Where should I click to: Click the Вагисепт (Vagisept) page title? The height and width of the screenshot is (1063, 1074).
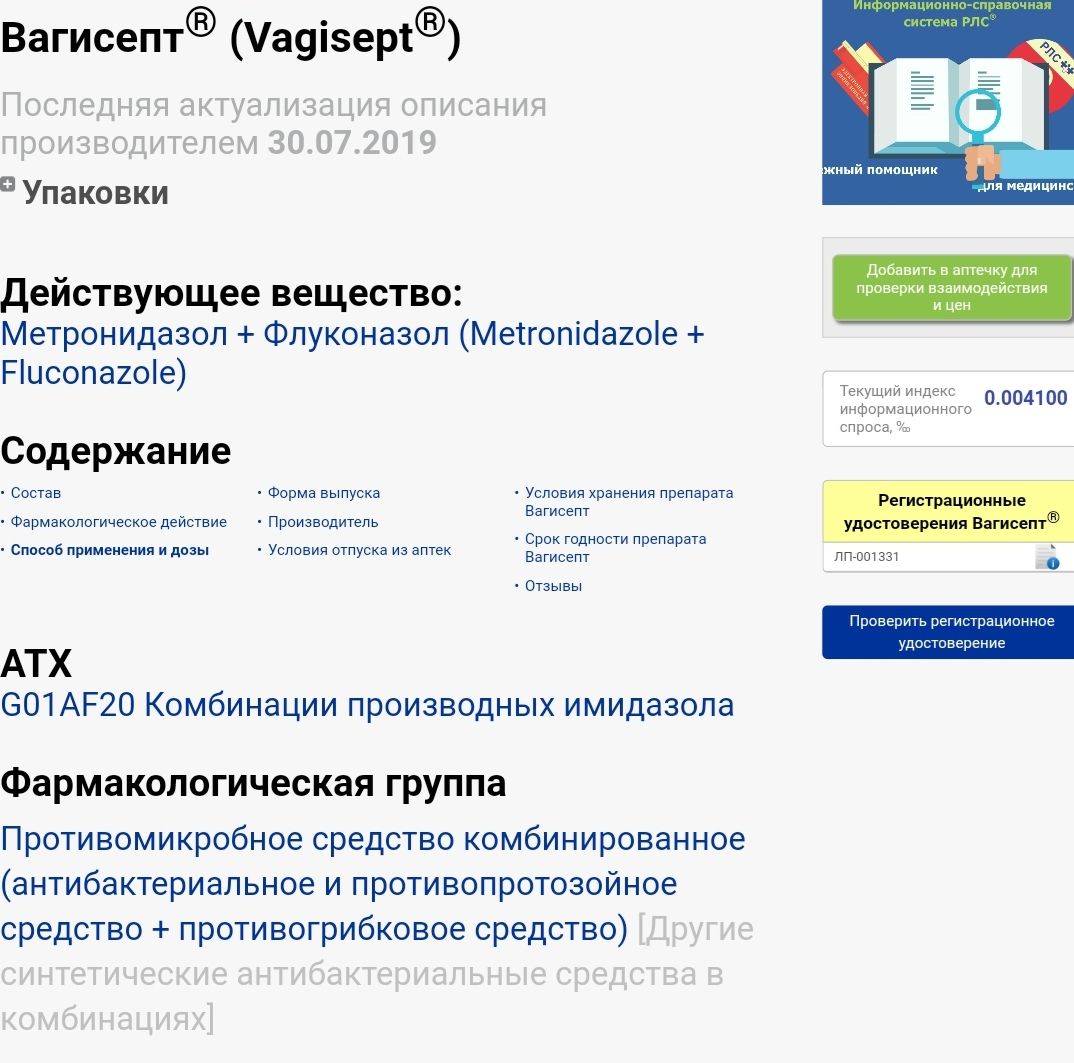point(231,36)
